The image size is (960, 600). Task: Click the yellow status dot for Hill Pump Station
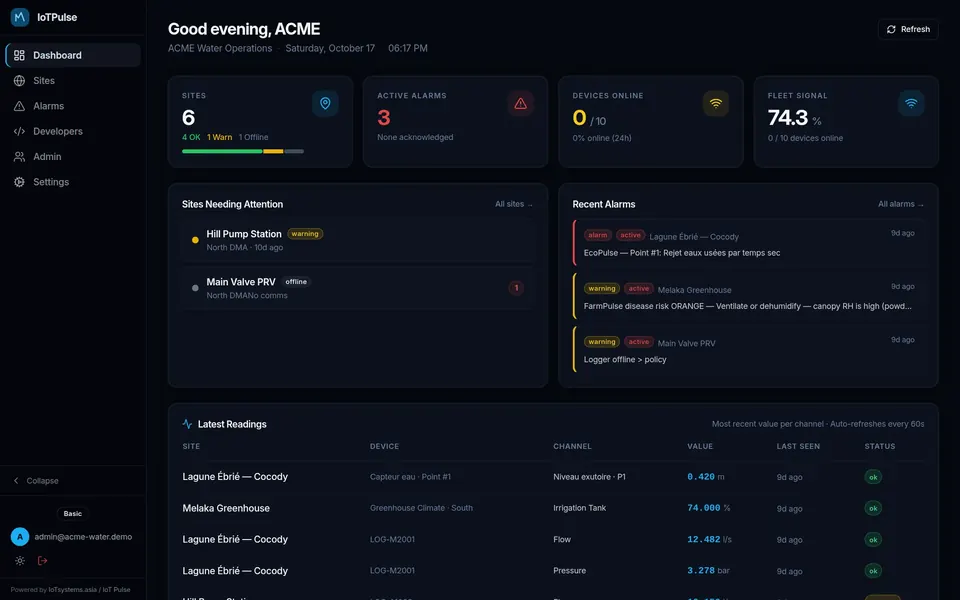coord(195,240)
